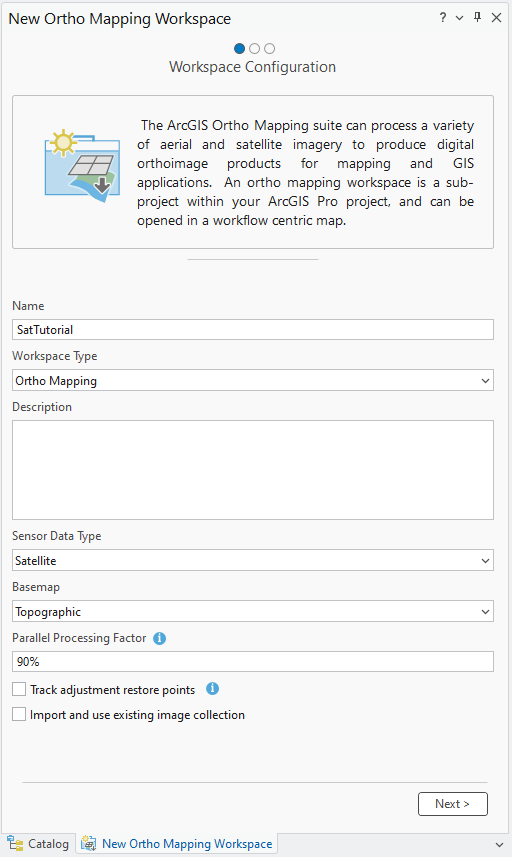Screen dimensions: 512x857
Task: Switch to the Catalog tab
Action: click(x=38, y=843)
